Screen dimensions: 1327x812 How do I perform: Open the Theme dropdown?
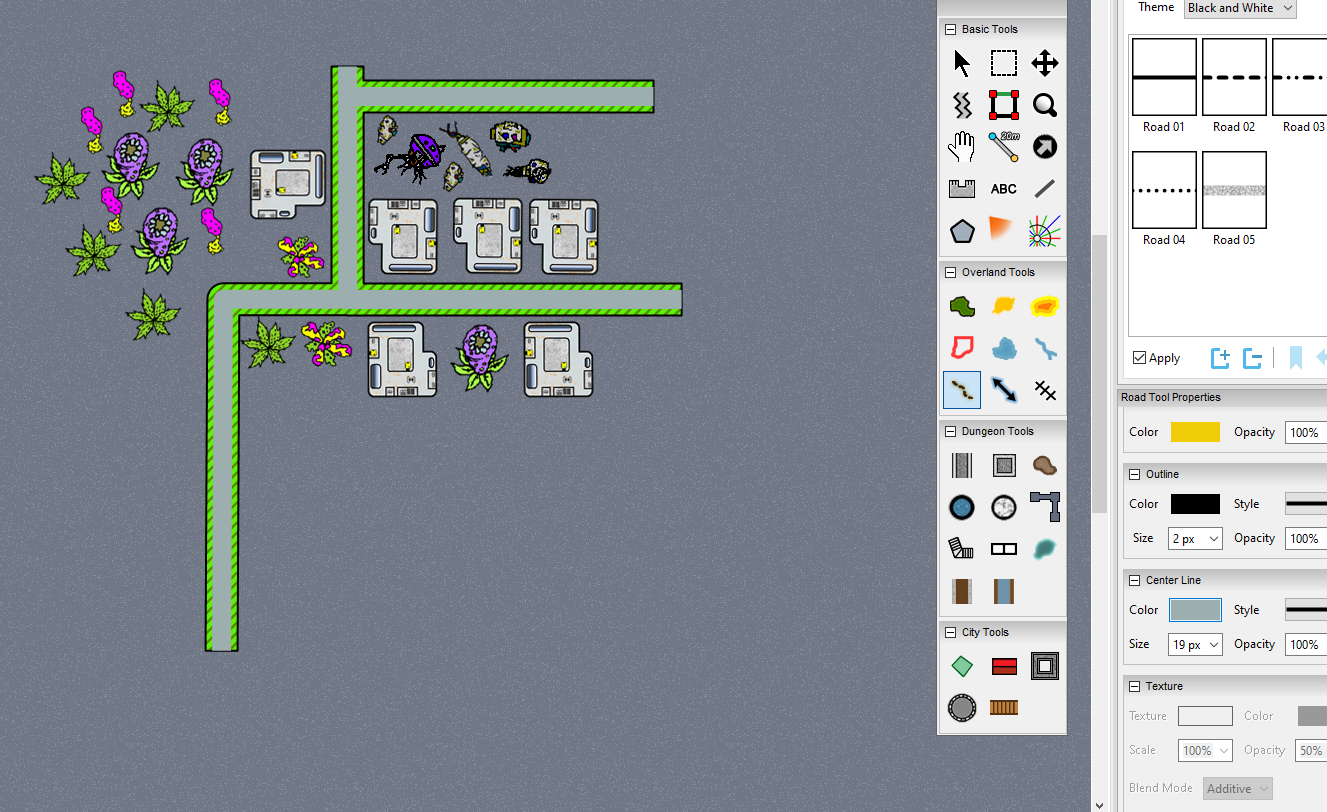(1239, 8)
